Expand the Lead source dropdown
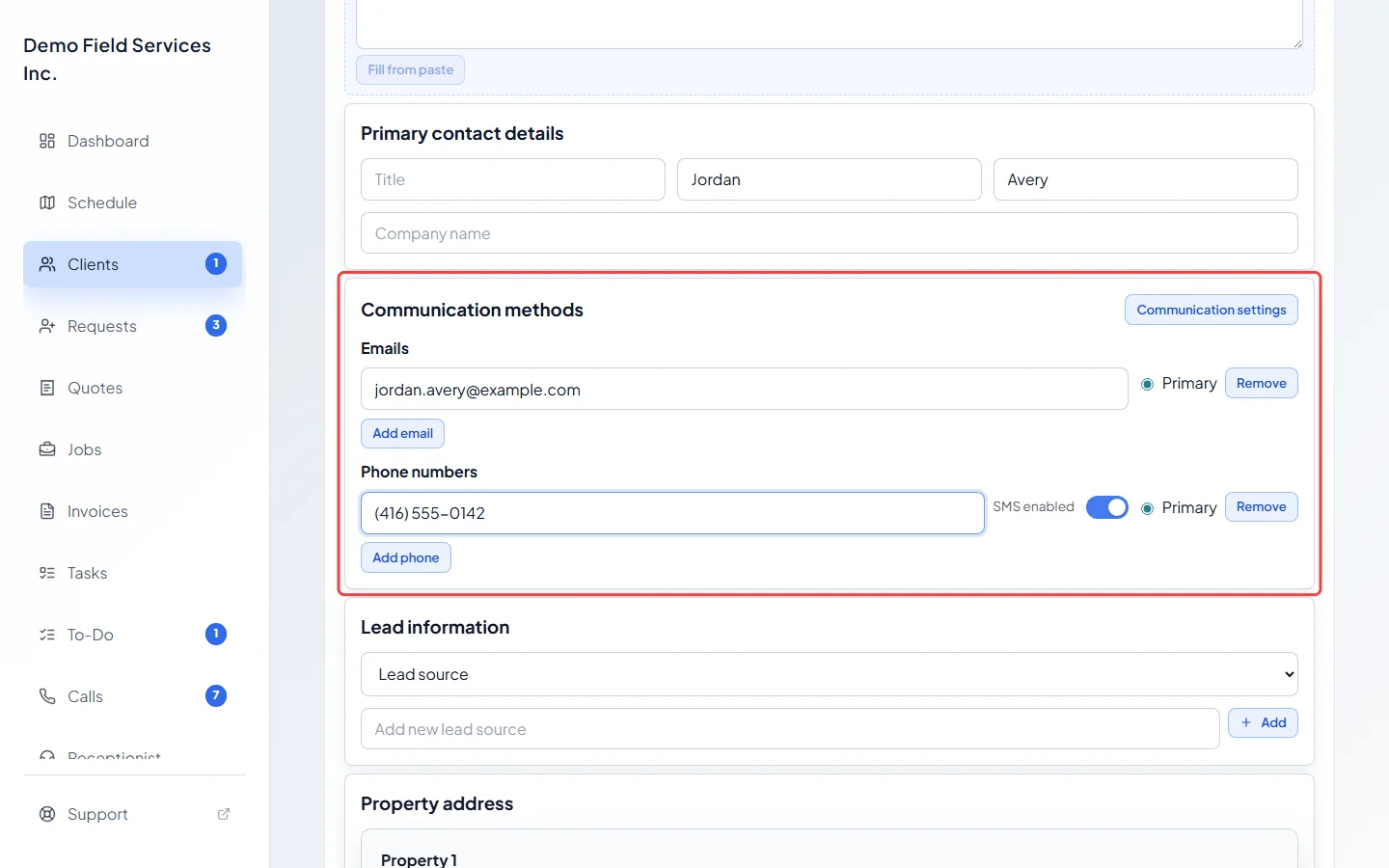 [830, 674]
